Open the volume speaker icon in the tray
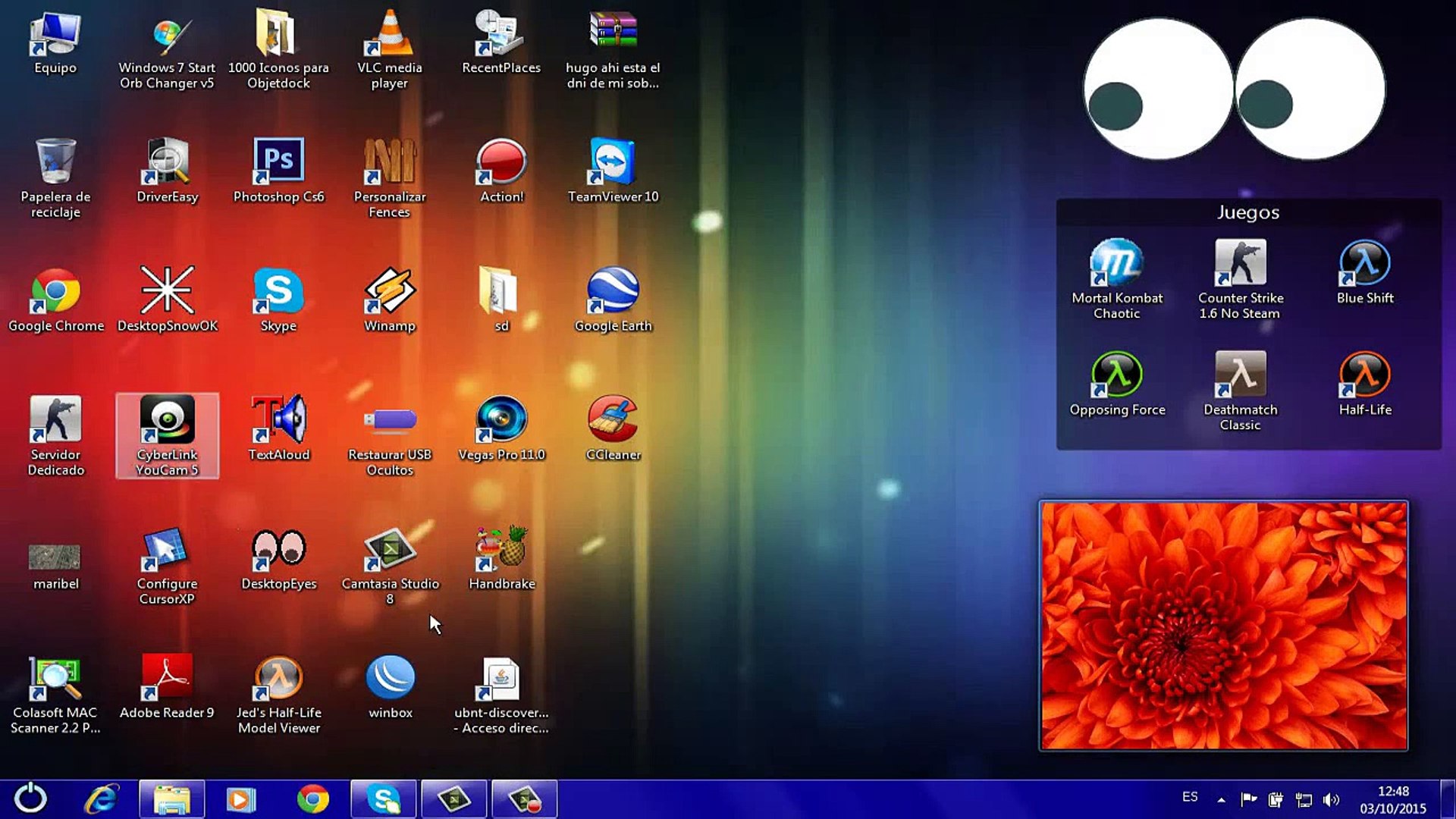 1330,799
